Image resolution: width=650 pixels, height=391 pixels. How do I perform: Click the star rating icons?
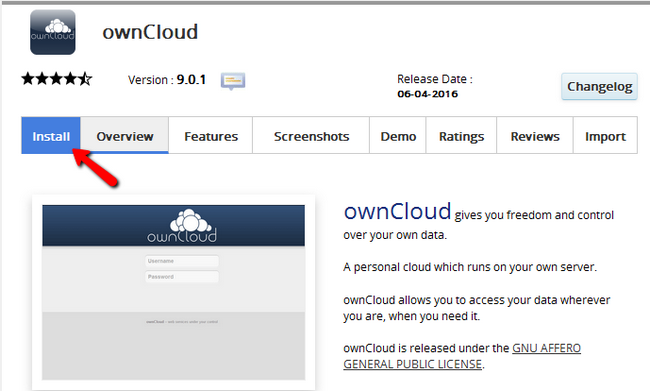click(x=57, y=79)
